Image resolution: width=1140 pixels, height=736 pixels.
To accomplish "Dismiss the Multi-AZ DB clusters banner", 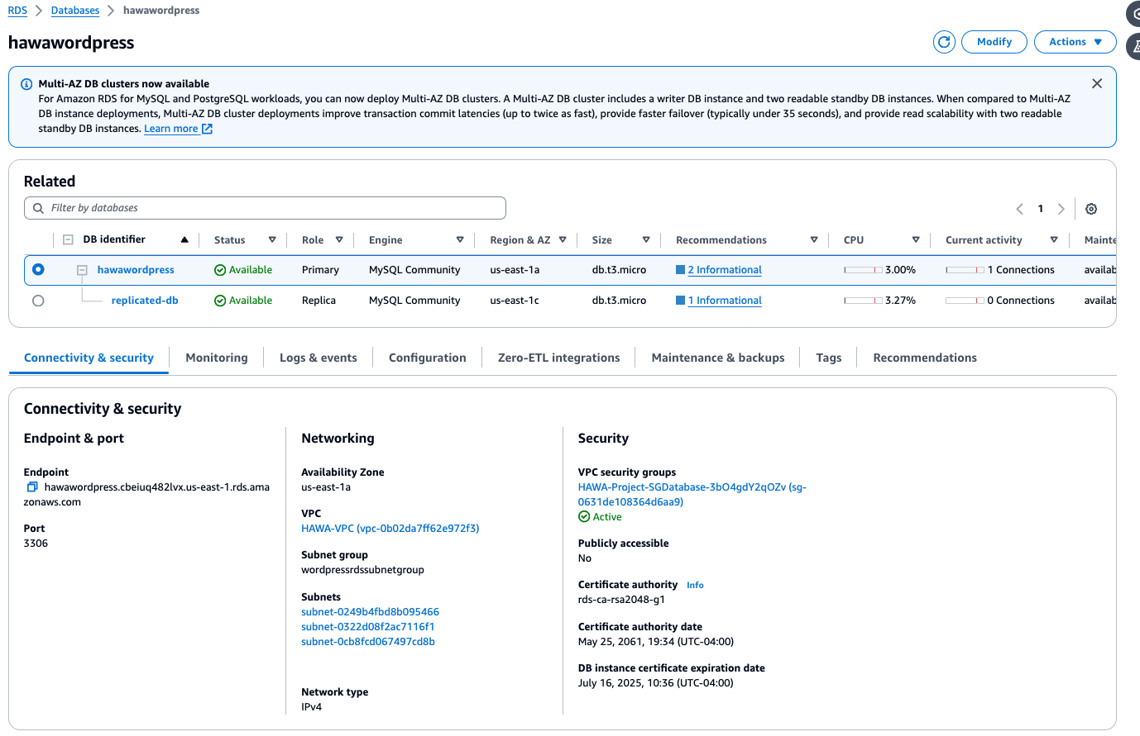I will pos(1096,84).
